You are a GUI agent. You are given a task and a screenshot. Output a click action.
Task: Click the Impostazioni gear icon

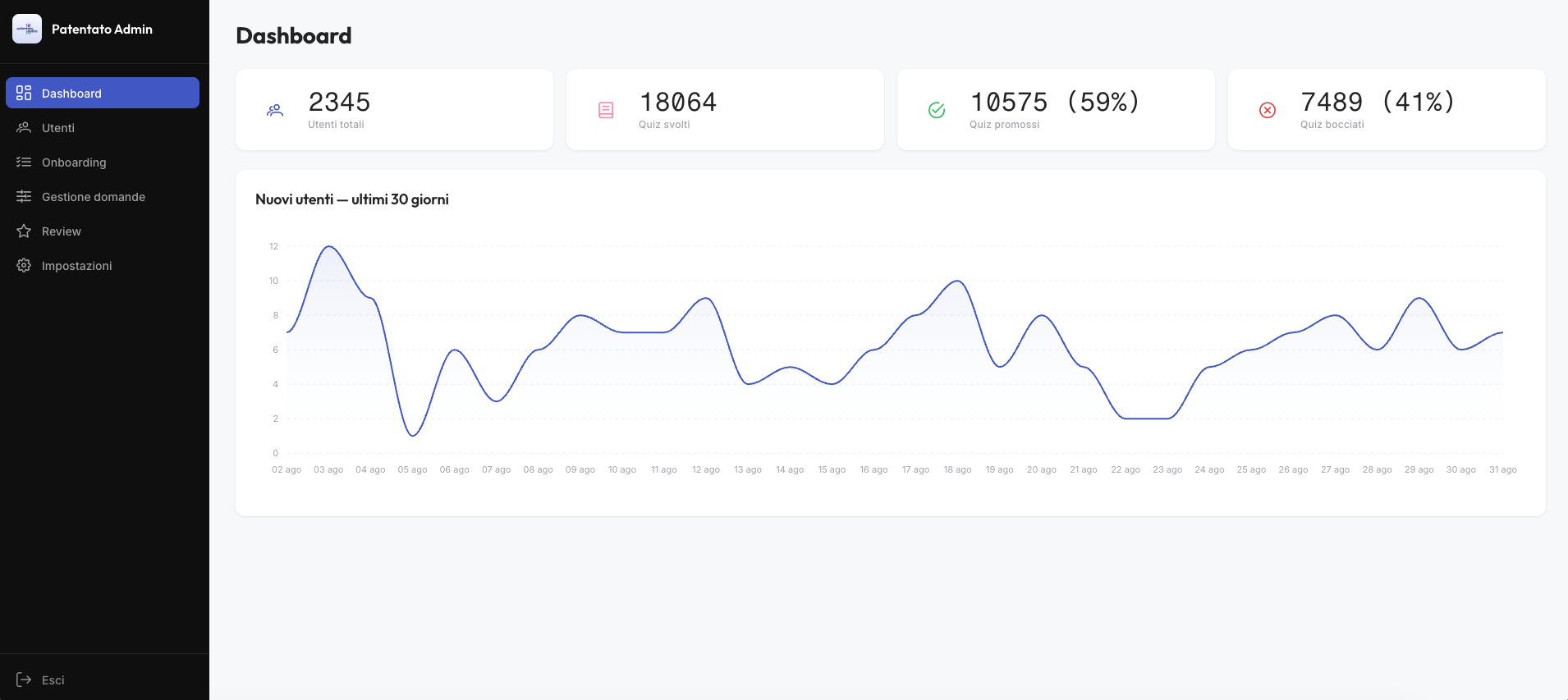(24, 265)
